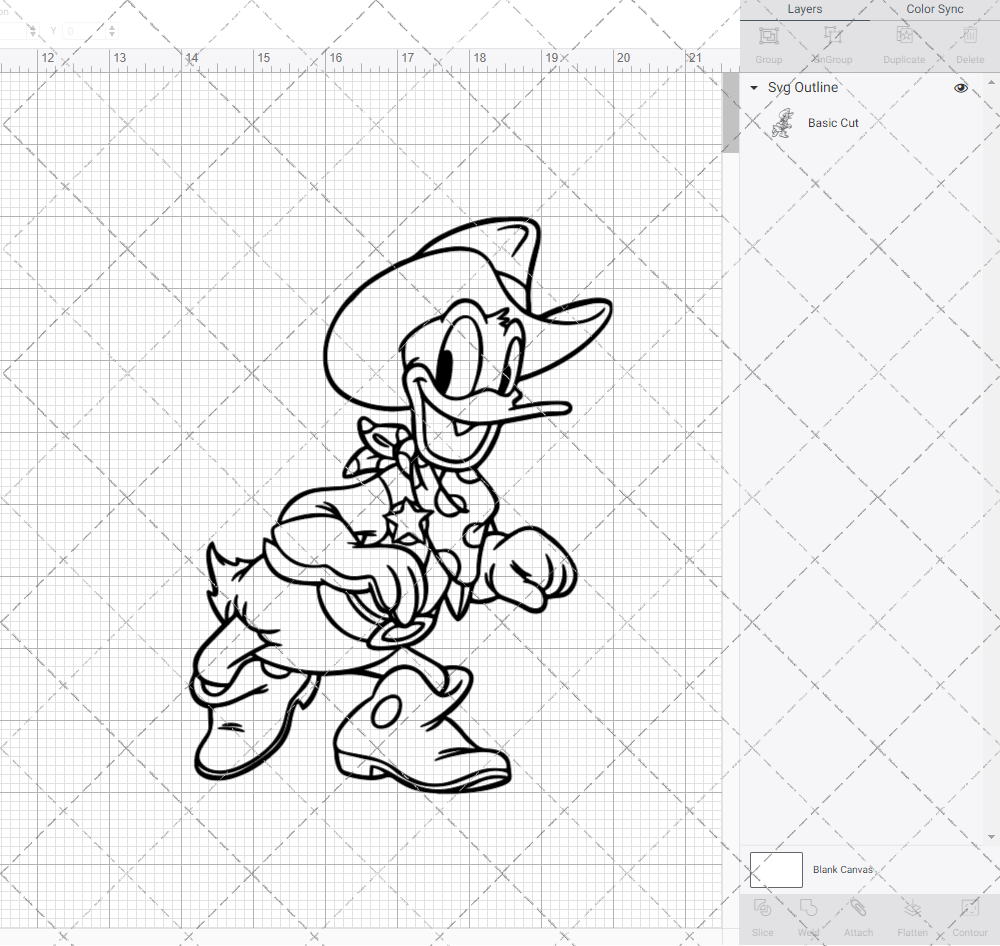The width and height of the screenshot is (1000, 946).
Task: Click the Flatten tool icon
Action: point(913,908)
